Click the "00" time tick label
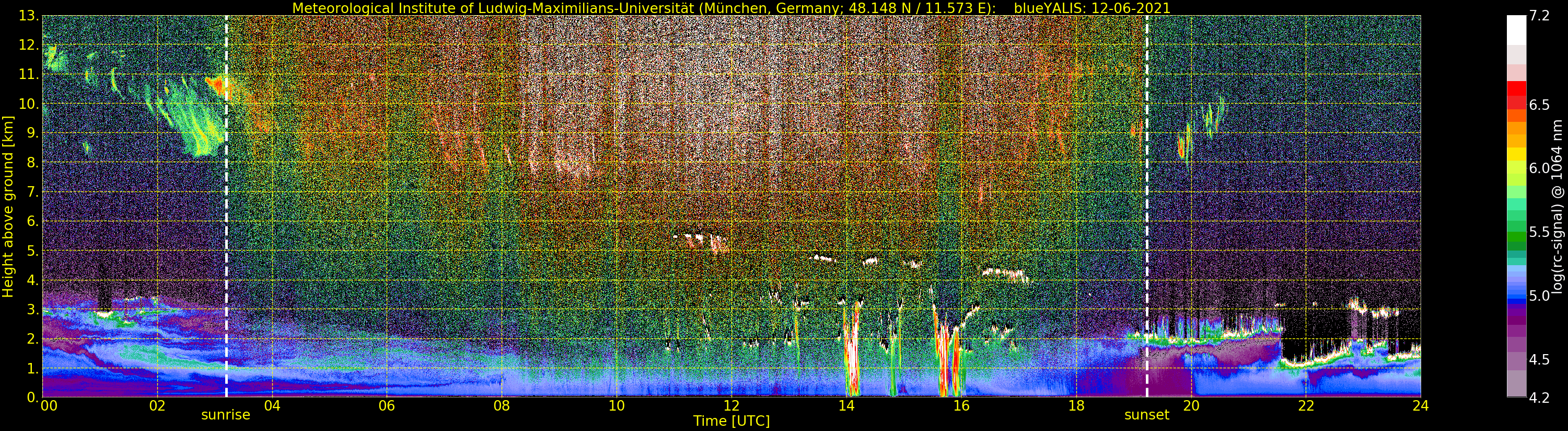Screen dimensions: 1568x431 point(49,405)
